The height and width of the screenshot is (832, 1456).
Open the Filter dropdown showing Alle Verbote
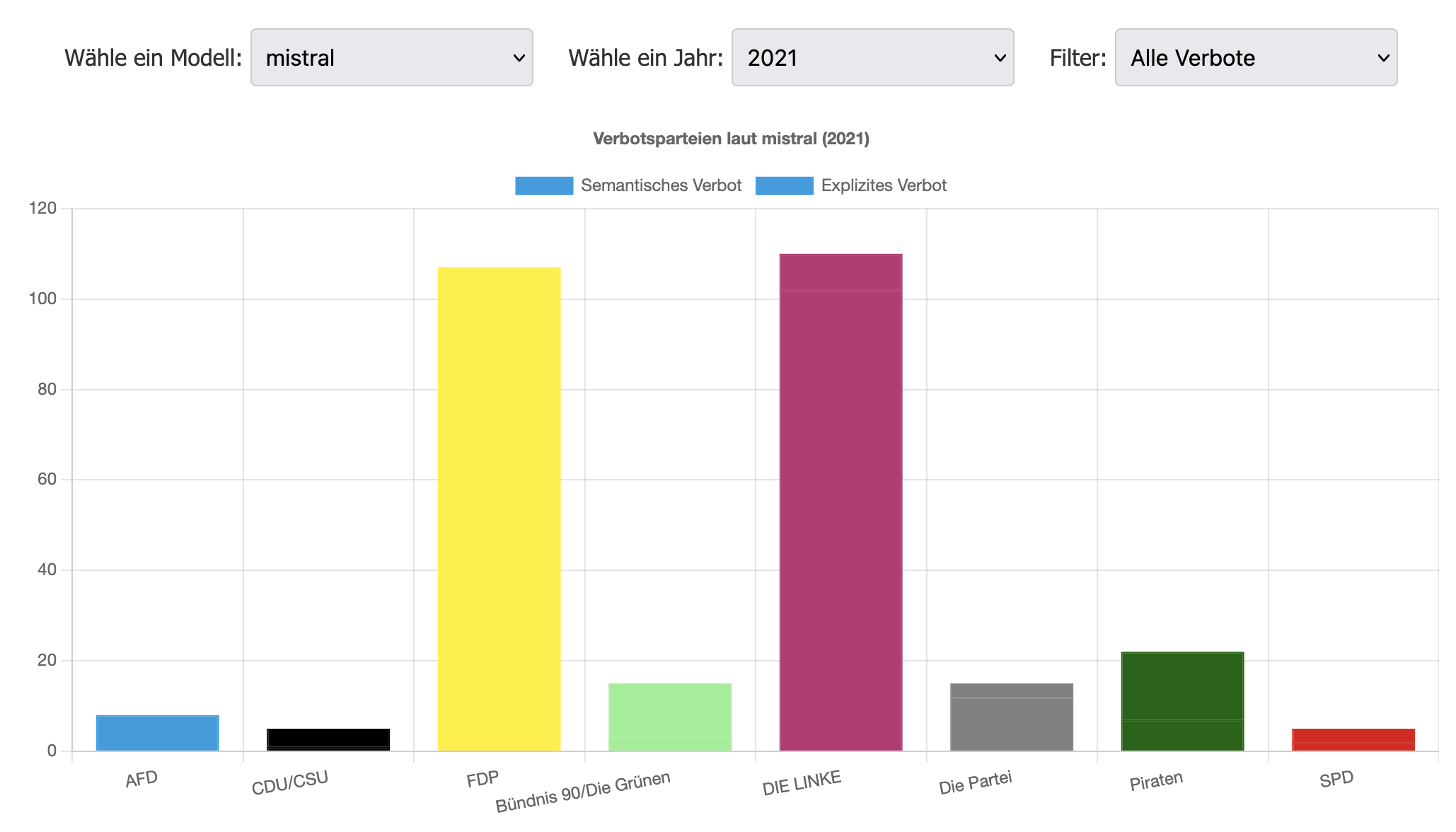(x=1255, y=57)
